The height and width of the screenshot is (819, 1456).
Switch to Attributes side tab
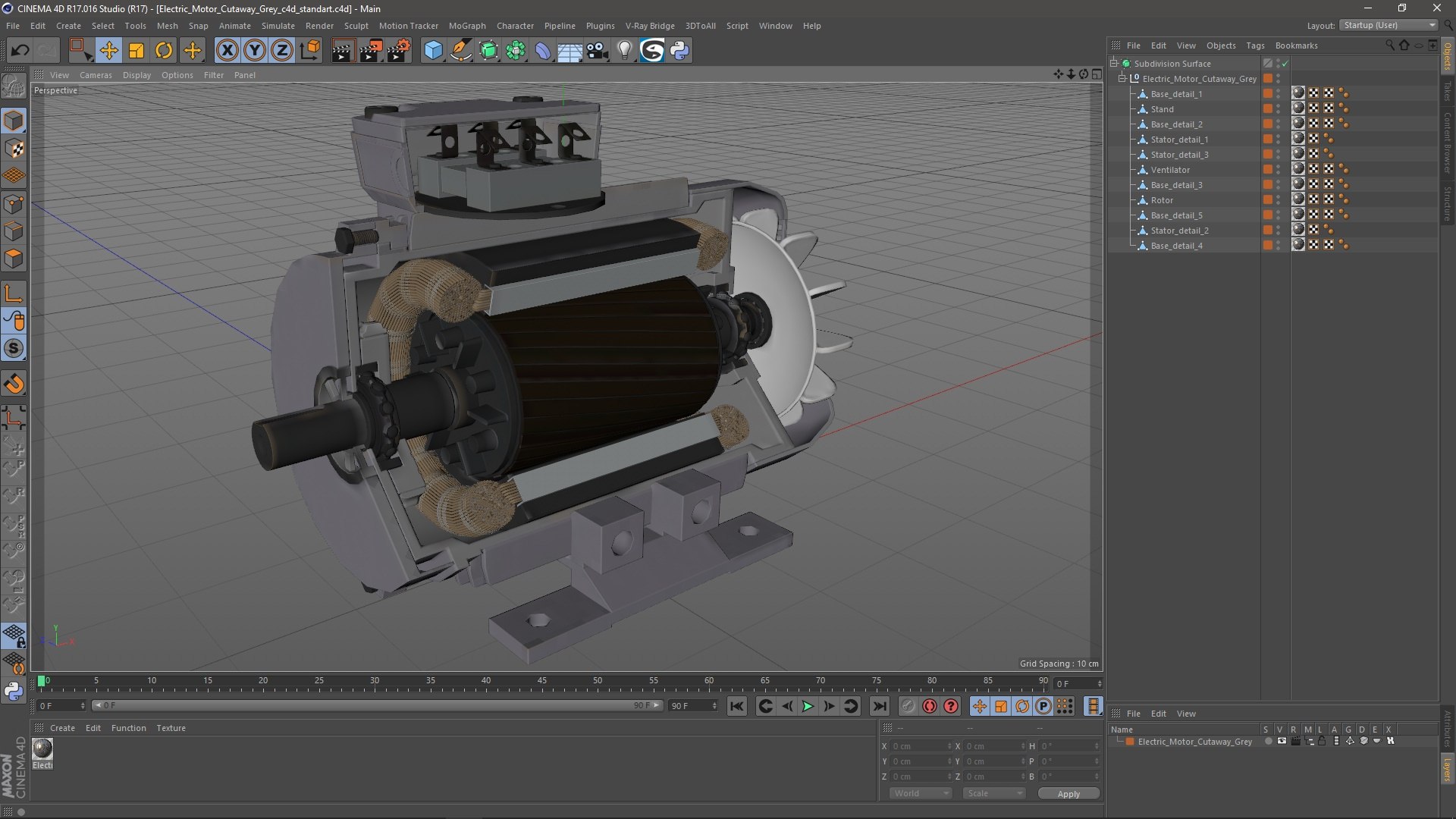[1447, 729]
